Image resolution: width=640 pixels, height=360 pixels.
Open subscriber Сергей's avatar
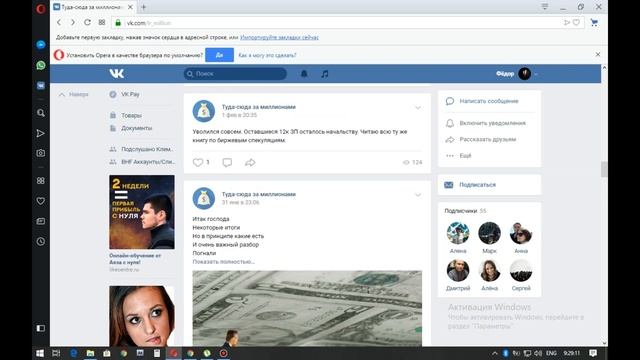[521, 270]
